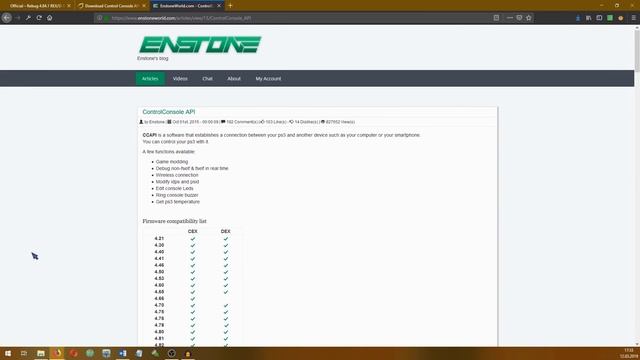Viewport: 640px width, 360px height.
Task: Click the 'Ring console buzzer' list item
Action: coord(177,195)
